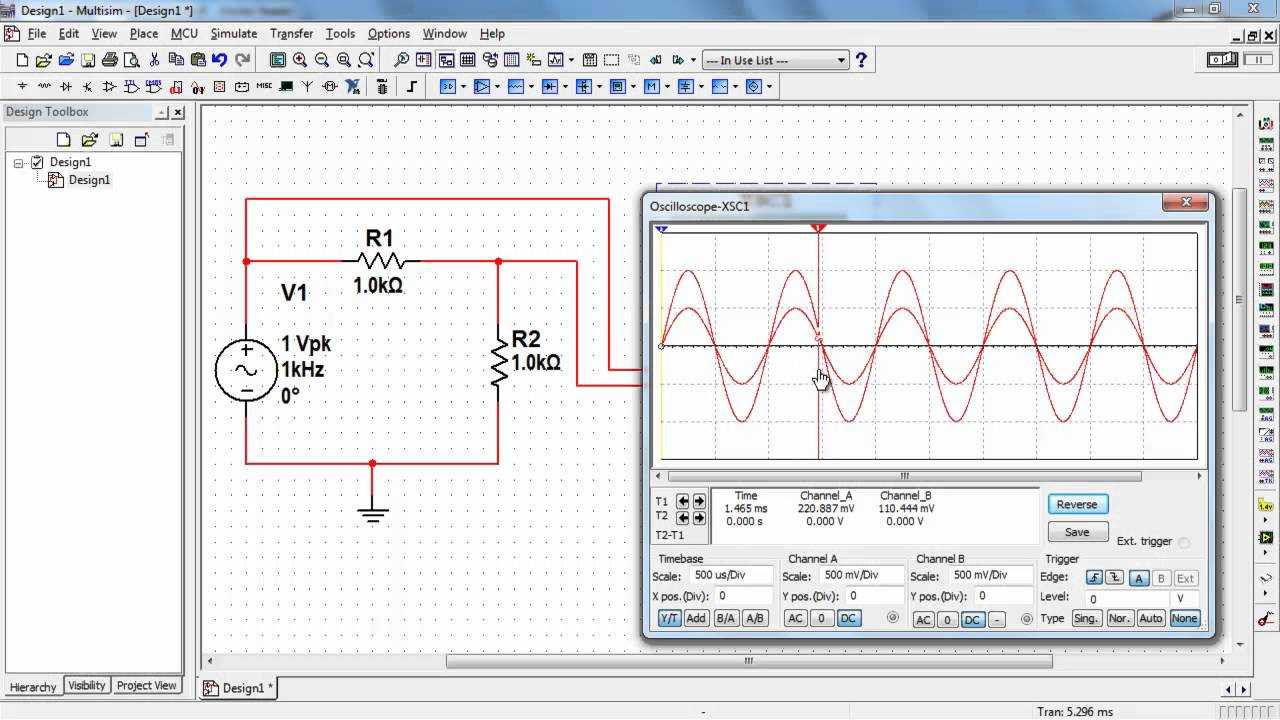Open the last blue toolbar button's dropdown arrow
This screenshot has height=720, width=1280.
coord(769,86)
